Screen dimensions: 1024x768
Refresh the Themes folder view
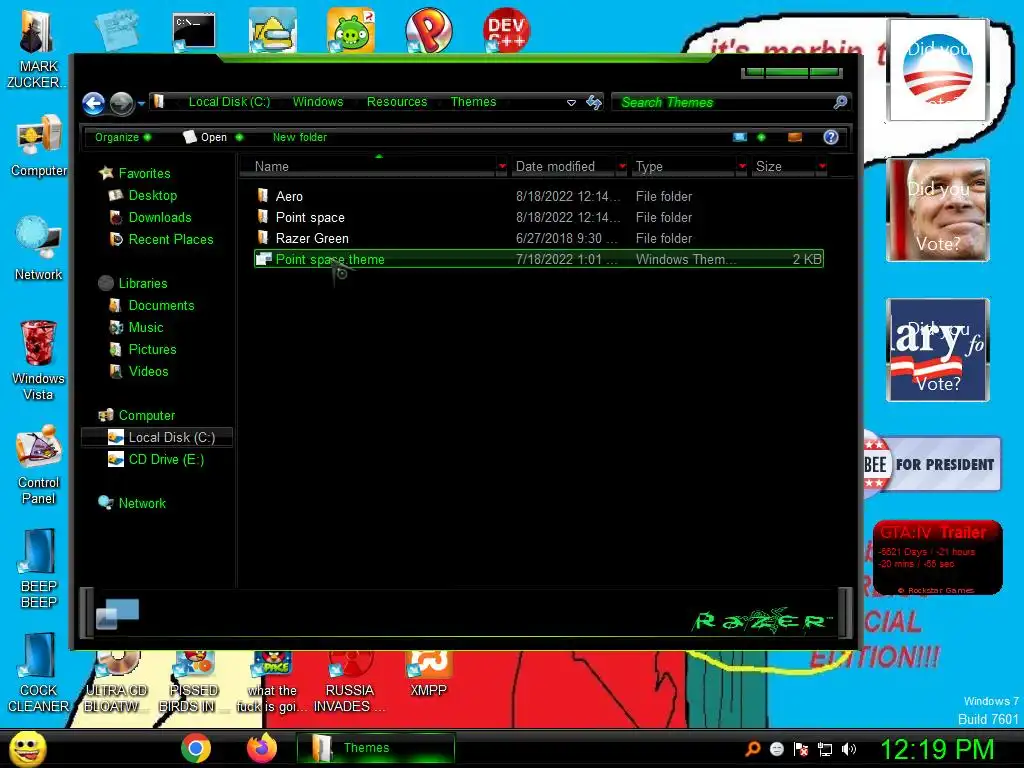pos(594,102)
